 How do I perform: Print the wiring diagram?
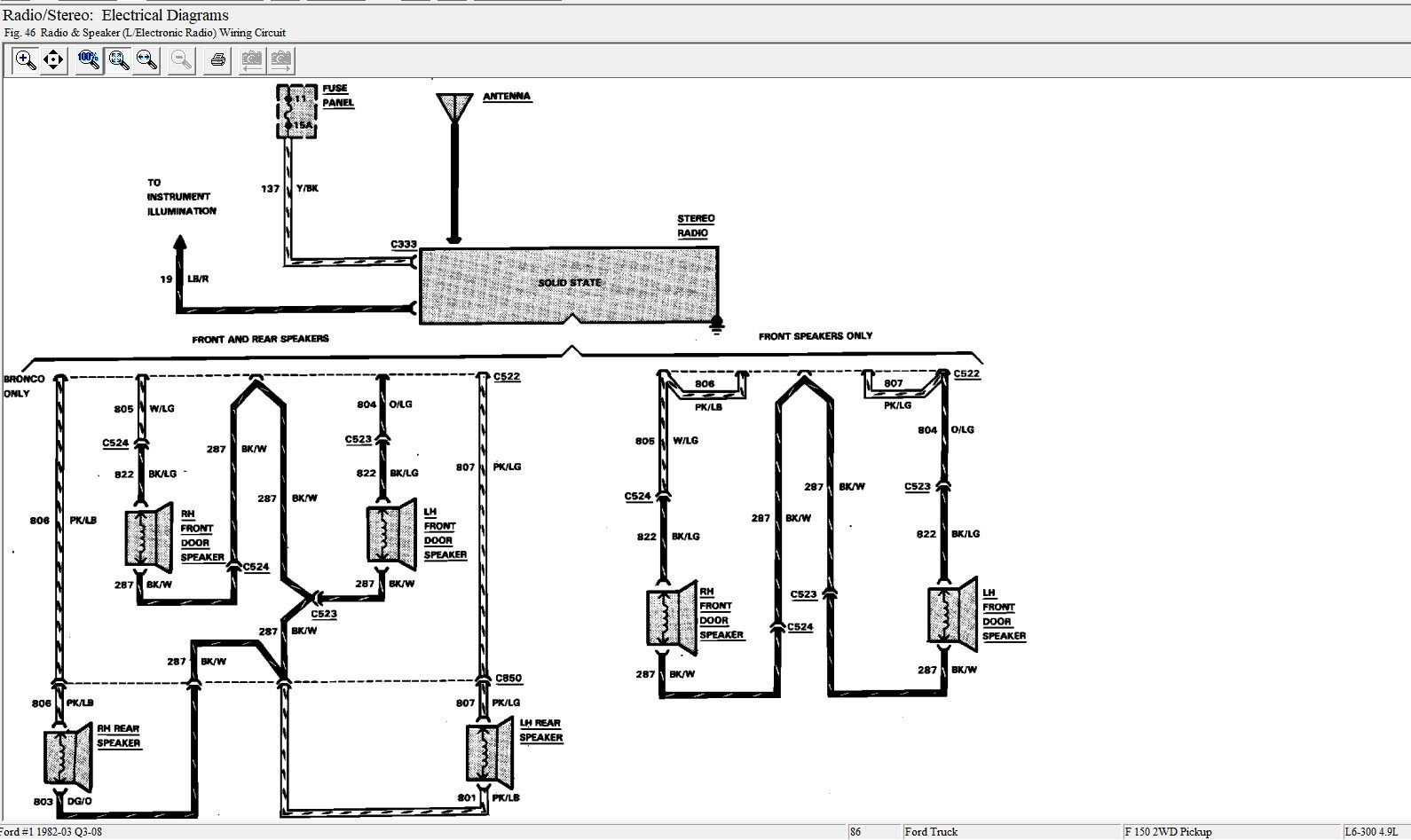[217, 60]
